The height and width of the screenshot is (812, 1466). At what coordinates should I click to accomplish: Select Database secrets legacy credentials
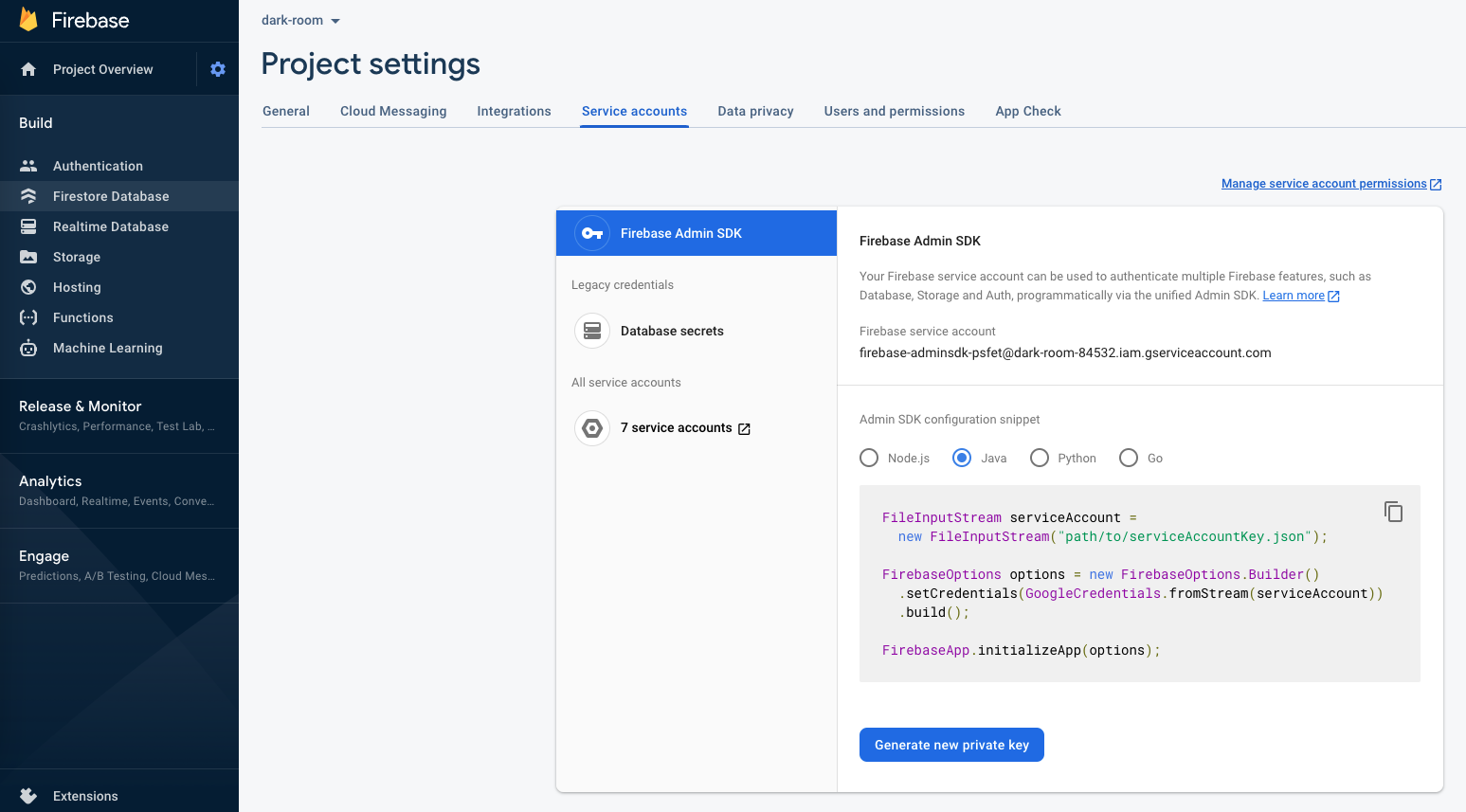697,331
